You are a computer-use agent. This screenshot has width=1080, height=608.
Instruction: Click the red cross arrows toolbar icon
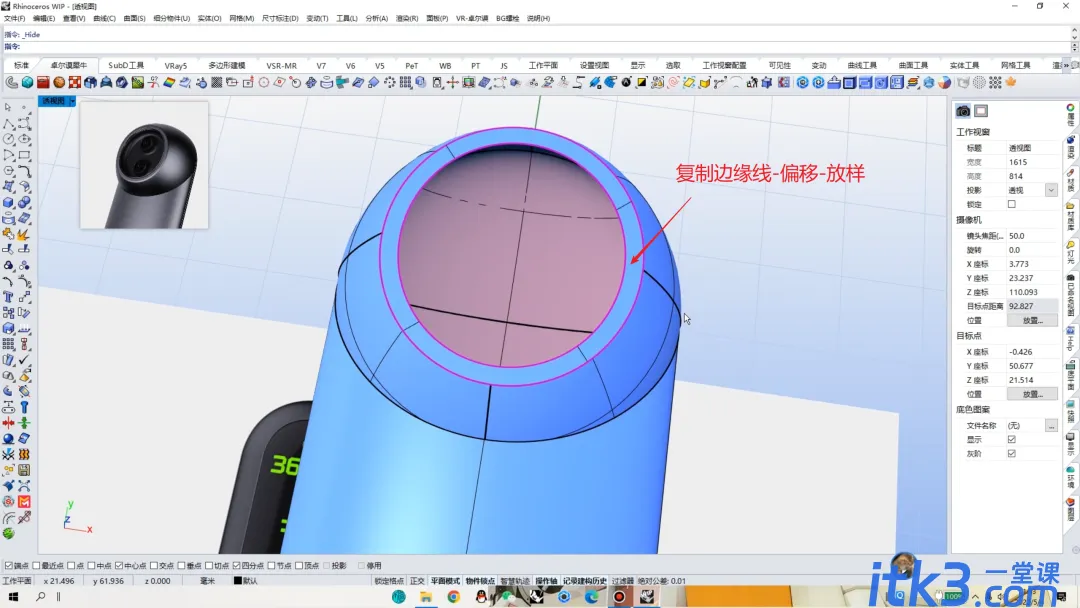coord(453,83)
